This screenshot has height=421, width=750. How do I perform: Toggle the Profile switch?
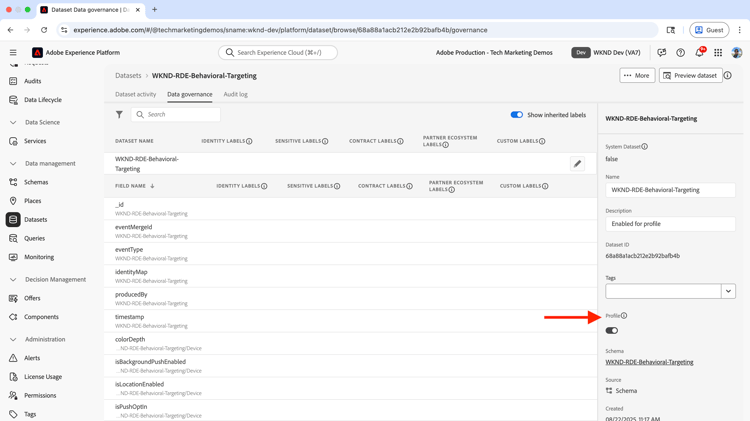click(612, 331)
